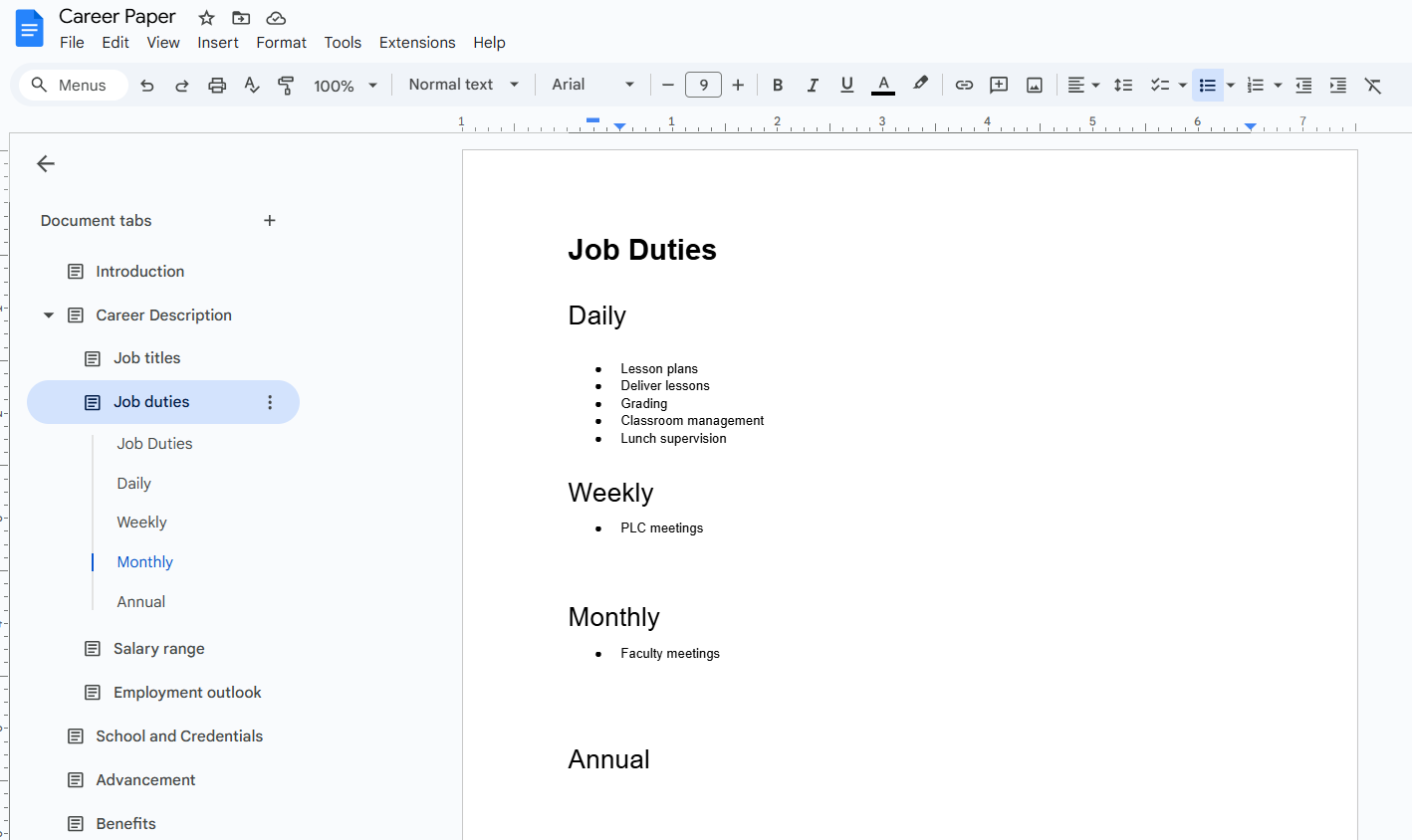
Task: Jump to the Weekly outline heading
Action: pos(141,523)
